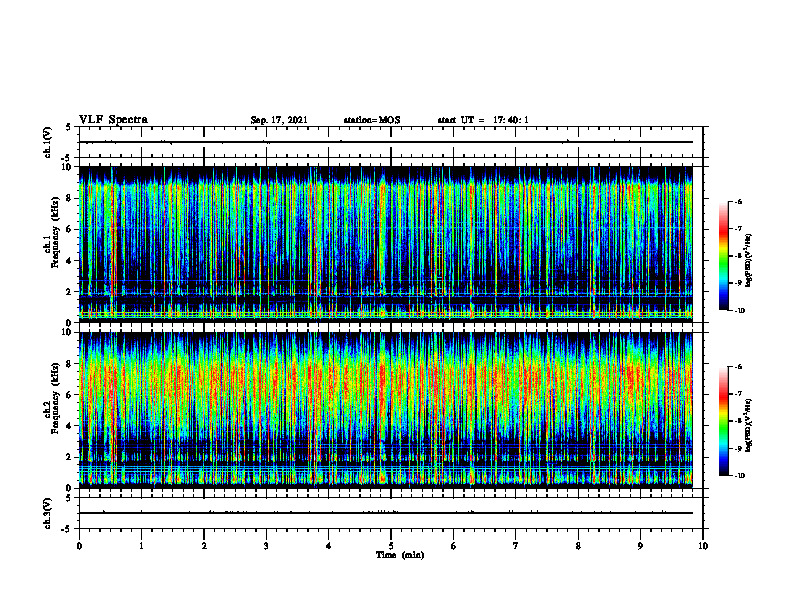Click the "ch.3(V)" waveform axis label
This screenshot has width=792, height=612.
pos(48,513)
